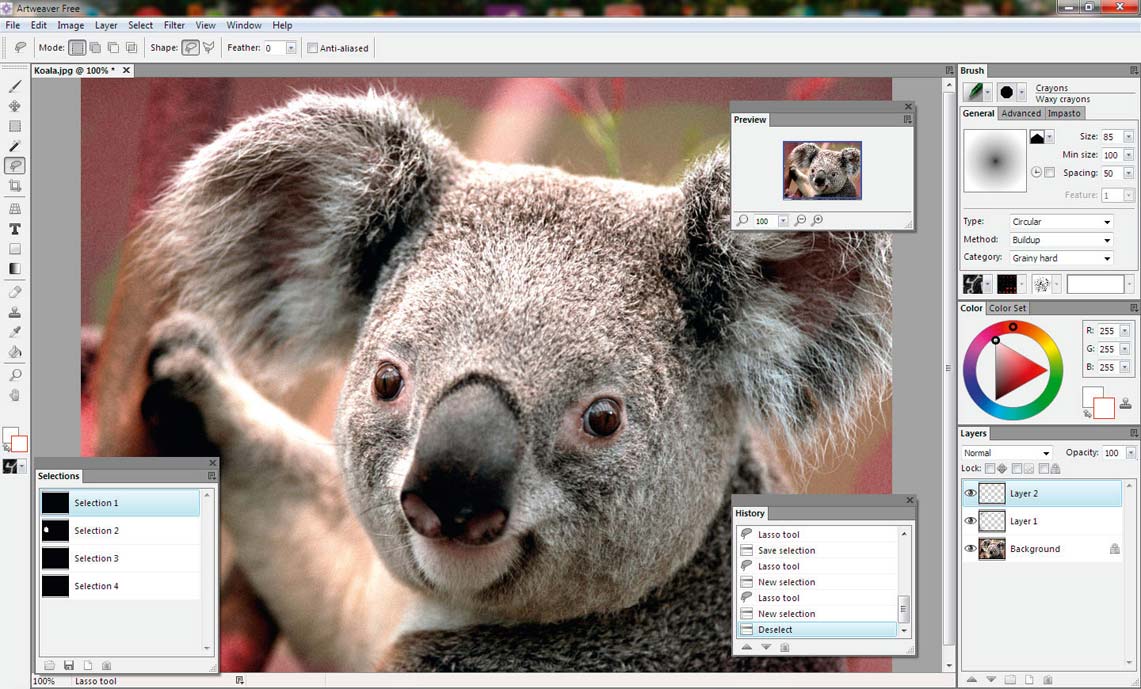Set selection mode to New selection

point(77,48)
